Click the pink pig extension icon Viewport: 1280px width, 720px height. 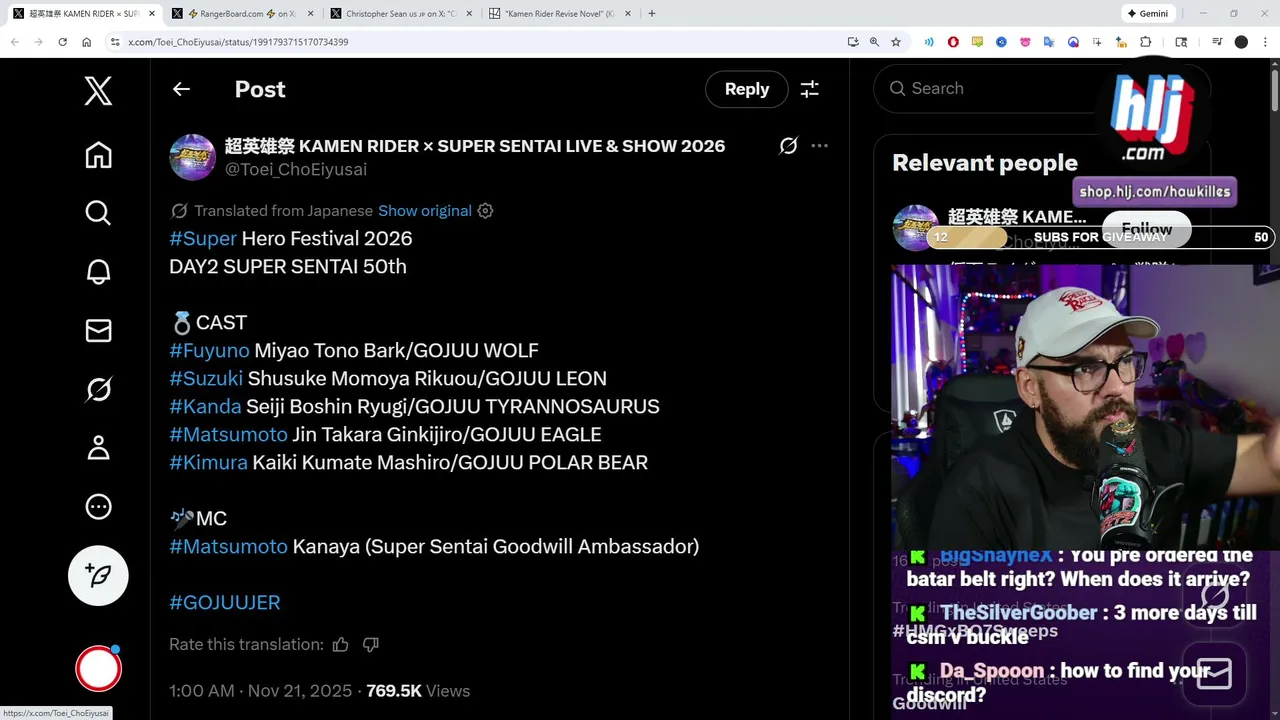click(1025, 42)
